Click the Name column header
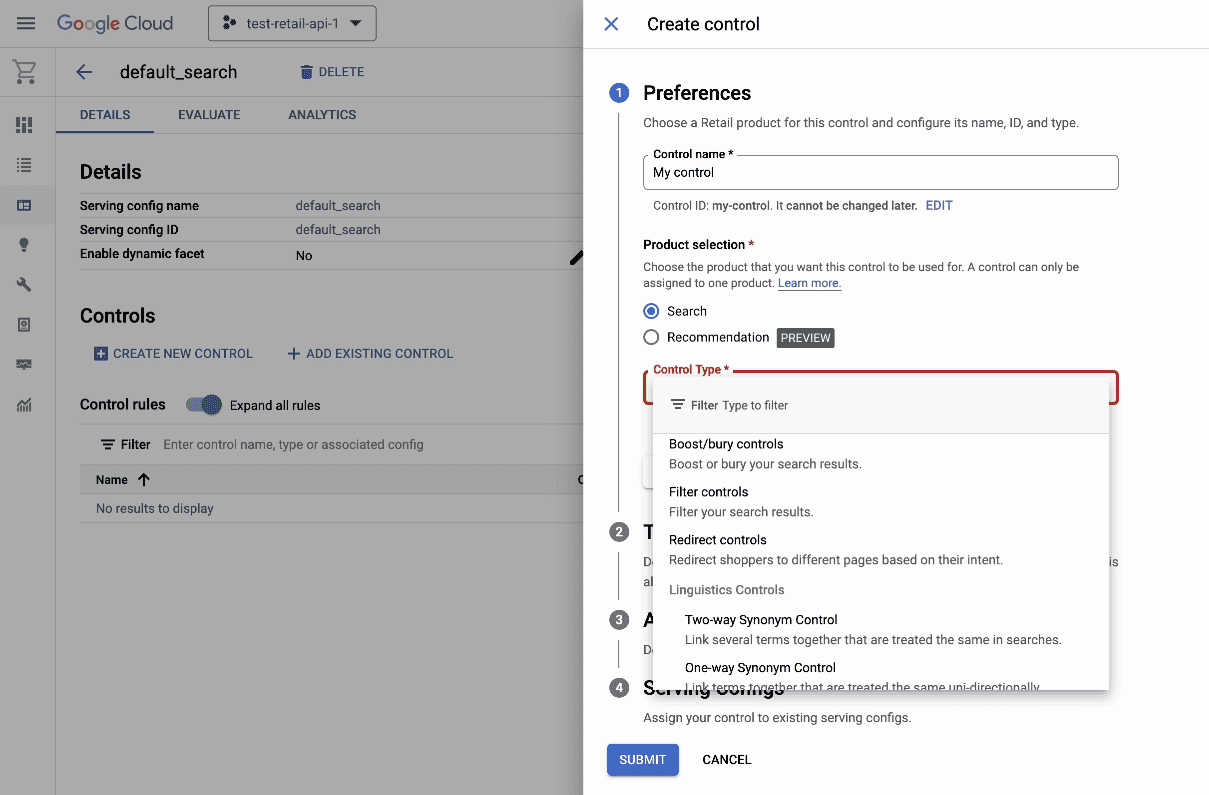Image resolution: width=1209 pixels, height=795 pixels. 112,480
